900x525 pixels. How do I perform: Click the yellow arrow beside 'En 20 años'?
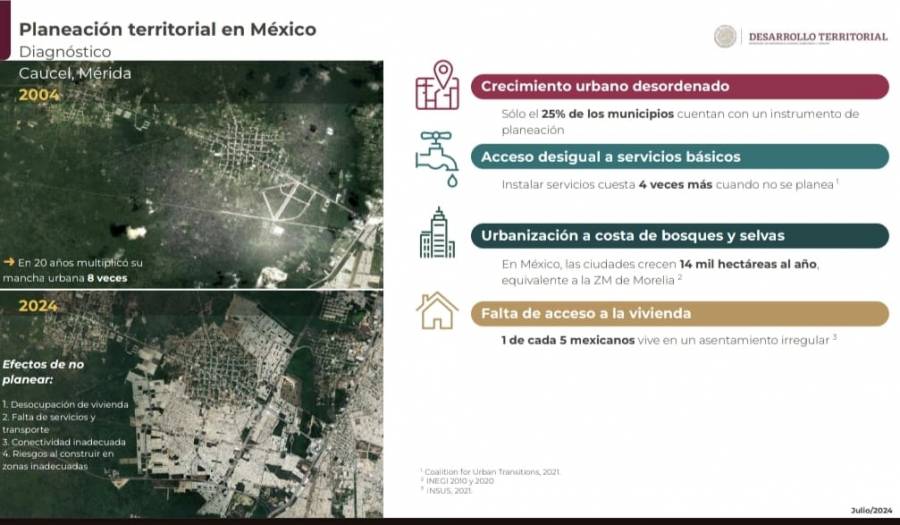point(9,262)
